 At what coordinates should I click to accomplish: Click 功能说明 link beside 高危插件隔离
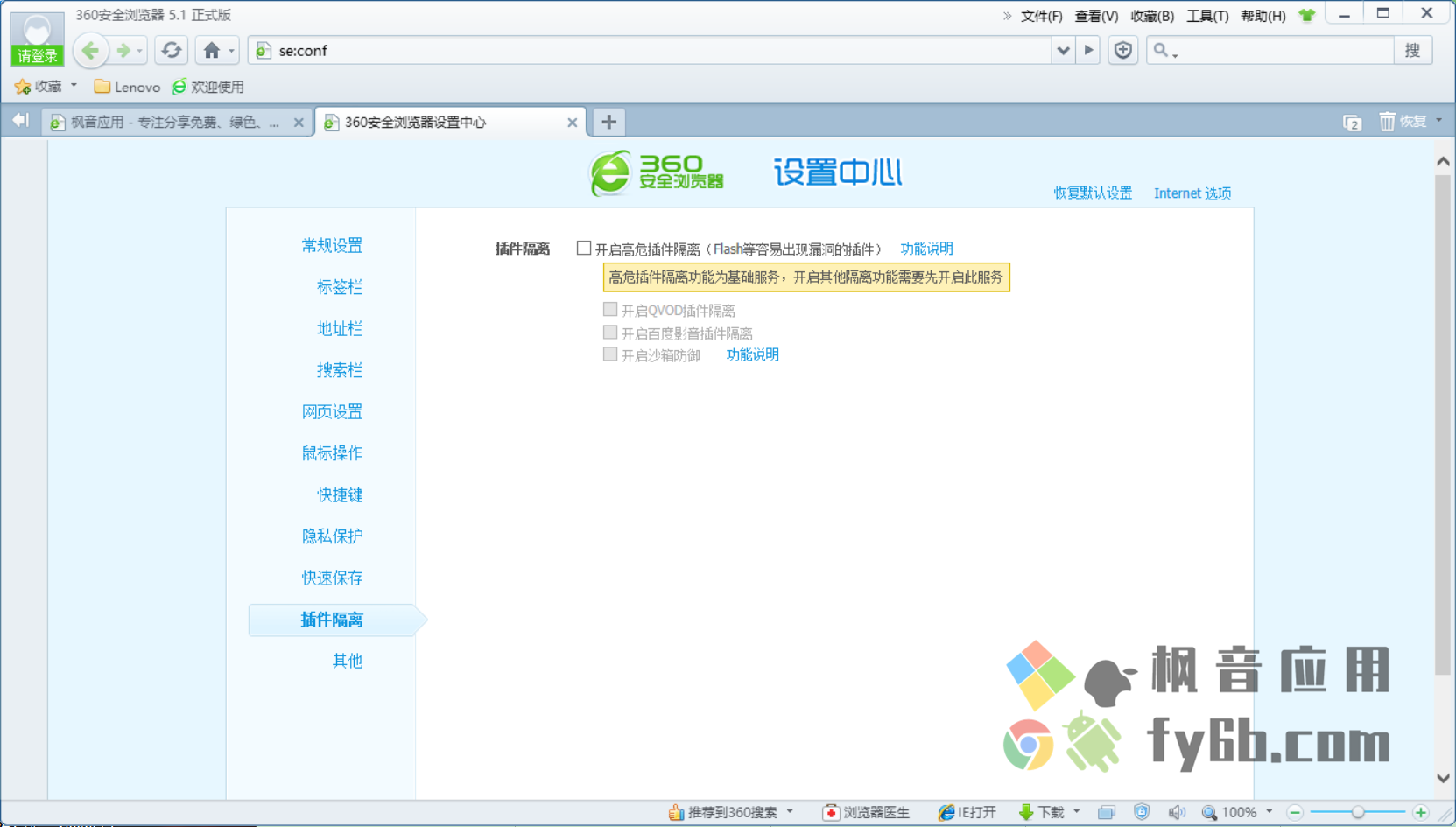point(926,249)
